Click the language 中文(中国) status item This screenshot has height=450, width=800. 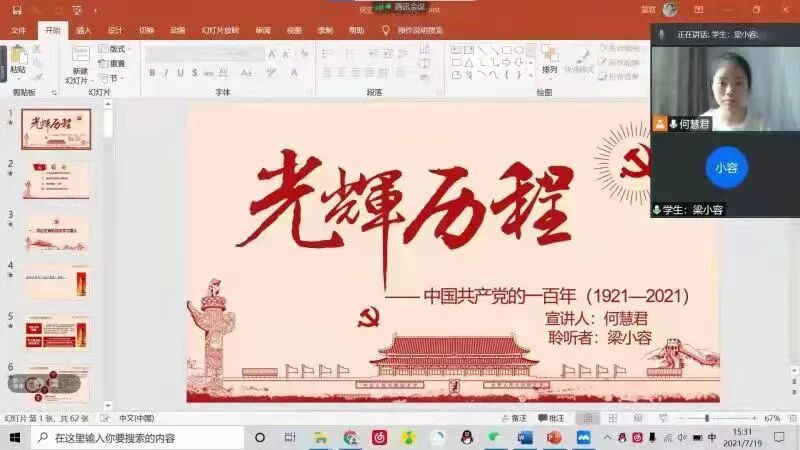(137, 418)
